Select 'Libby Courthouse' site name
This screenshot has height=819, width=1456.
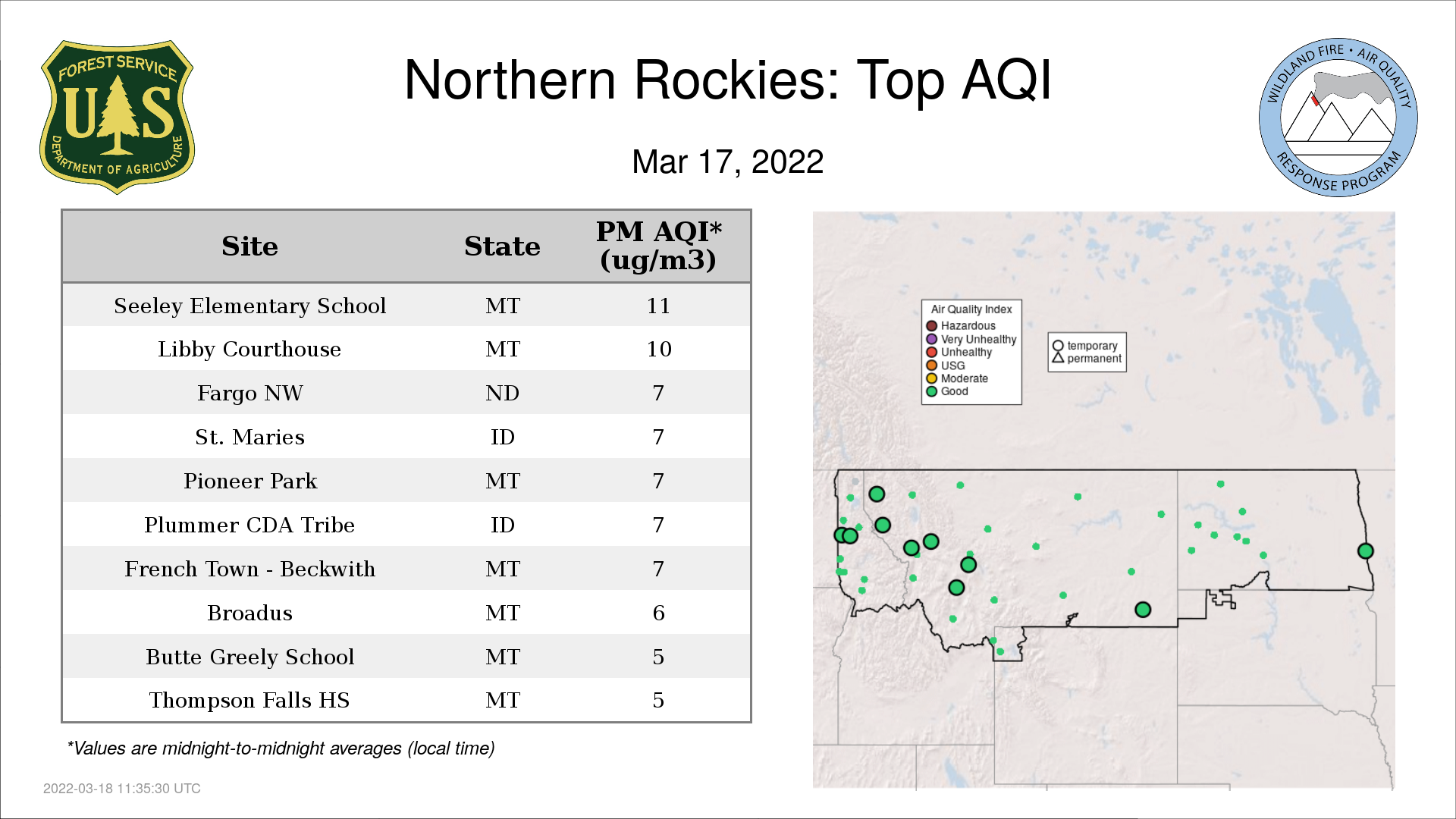coord(249,350)
